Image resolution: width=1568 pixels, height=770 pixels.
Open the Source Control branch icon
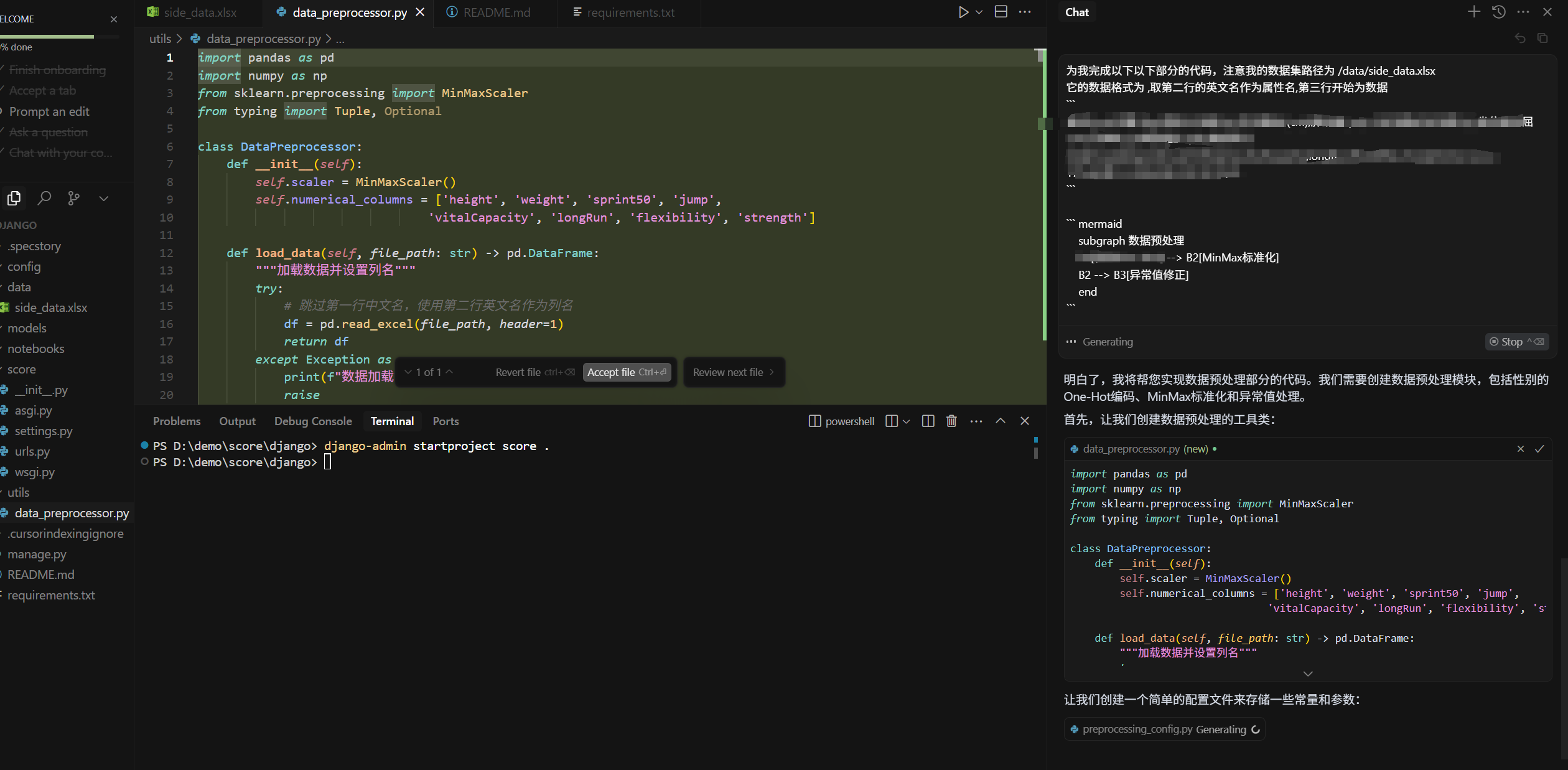click(73, 198)
